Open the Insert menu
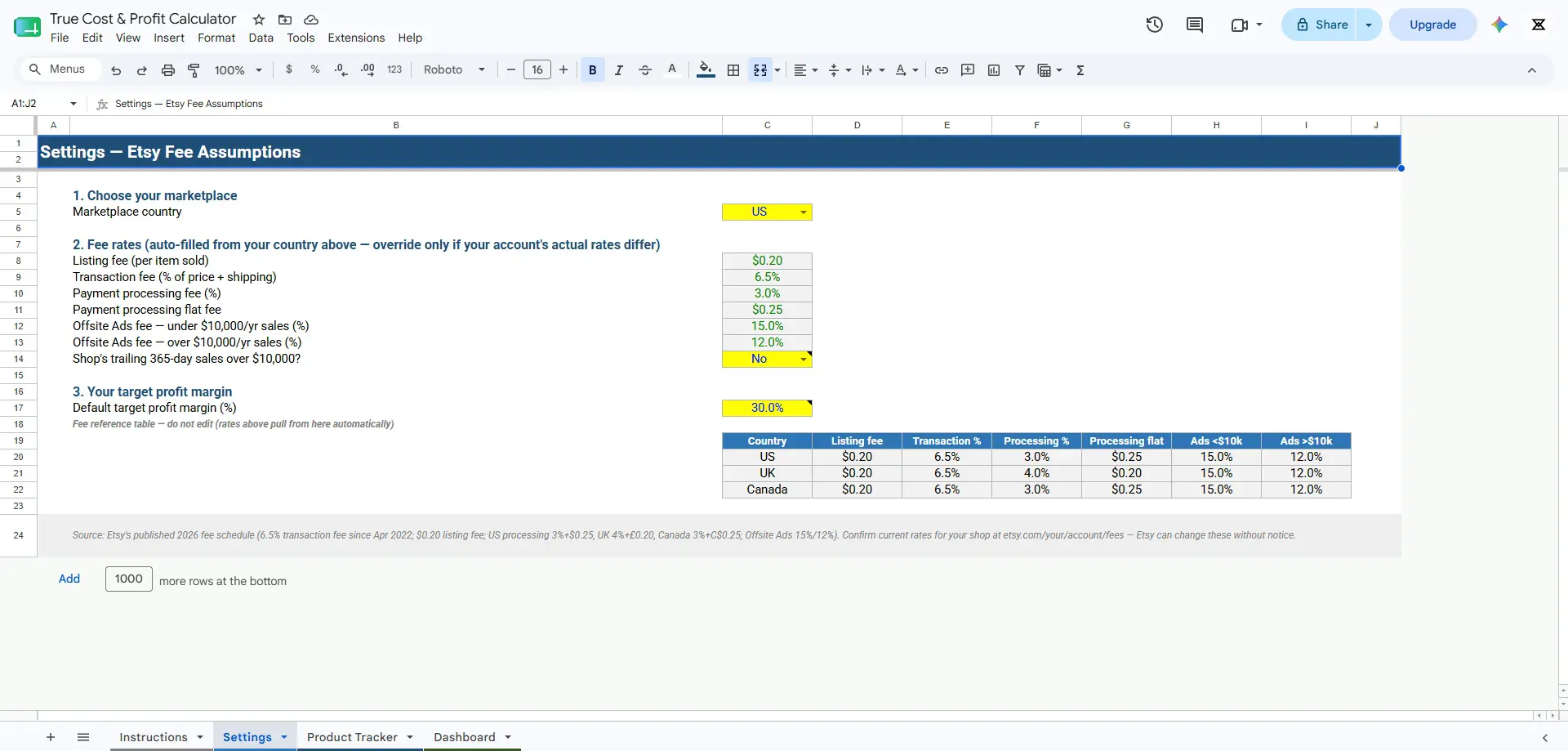Screen dimensions: 1568x751 [x=169, y=38]
